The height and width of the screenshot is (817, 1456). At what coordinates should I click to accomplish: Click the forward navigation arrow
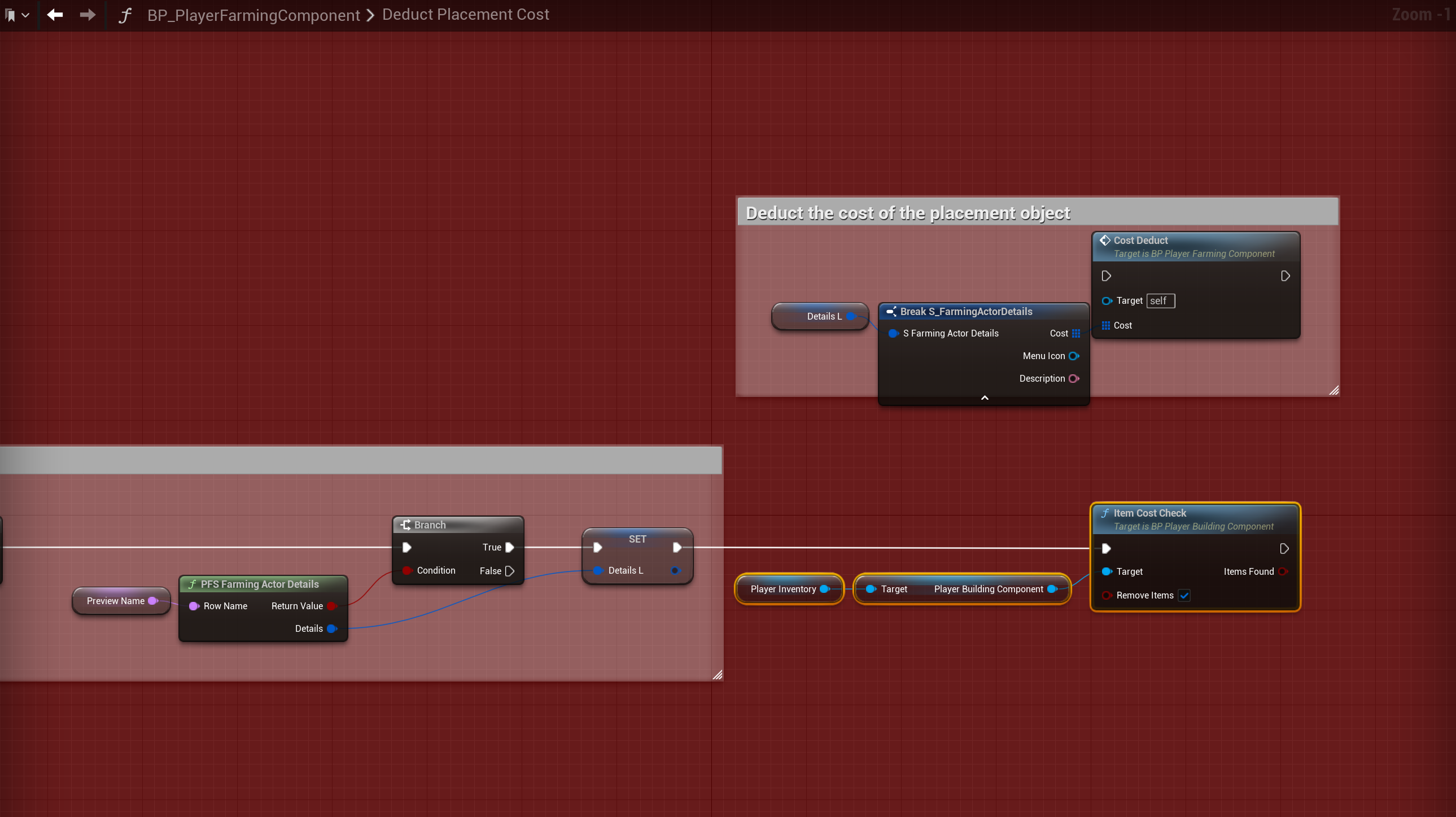click(87, 15)
